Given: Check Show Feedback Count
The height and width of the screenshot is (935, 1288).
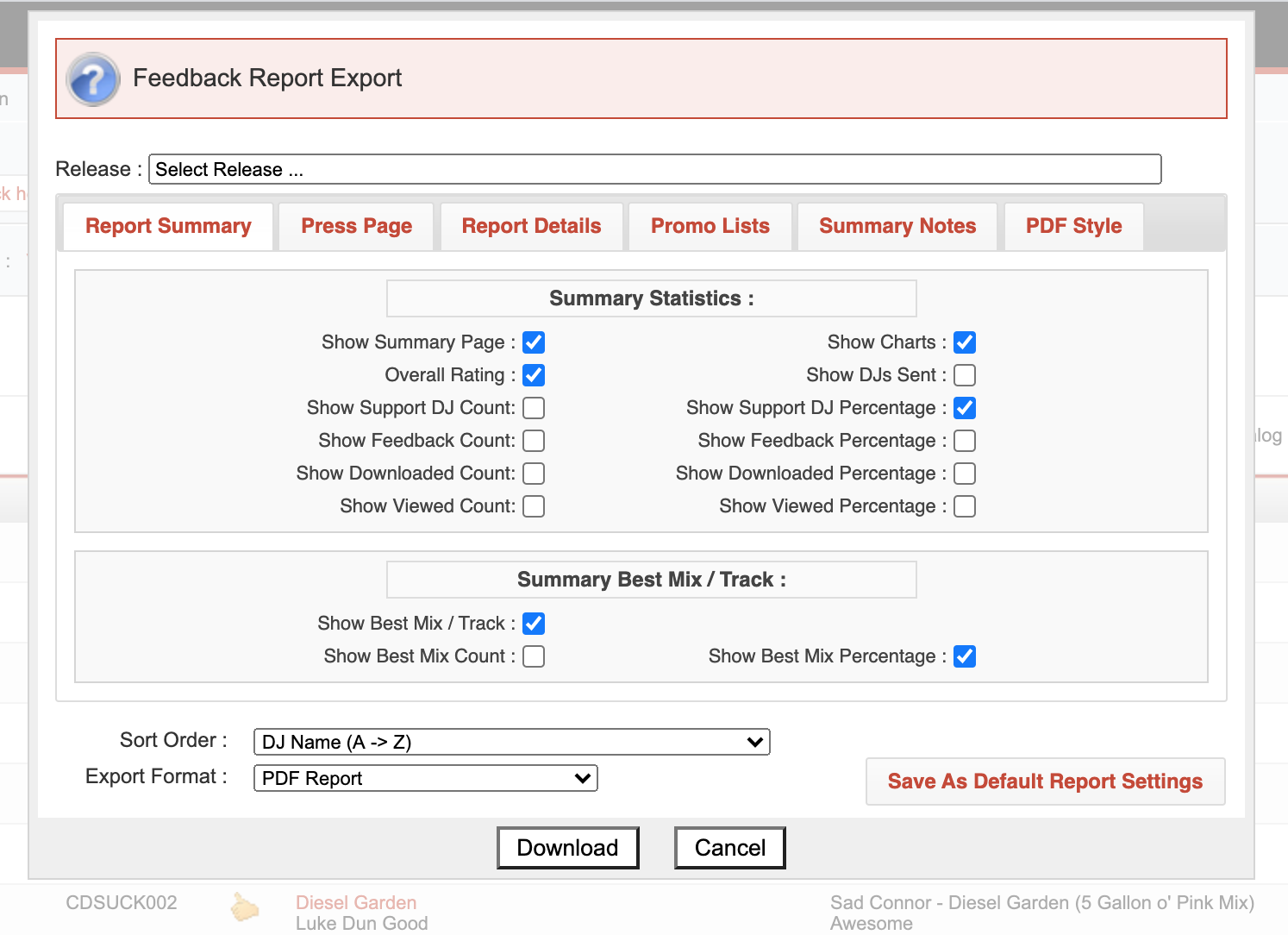Looking at the screenshot, I should point(534,441).
